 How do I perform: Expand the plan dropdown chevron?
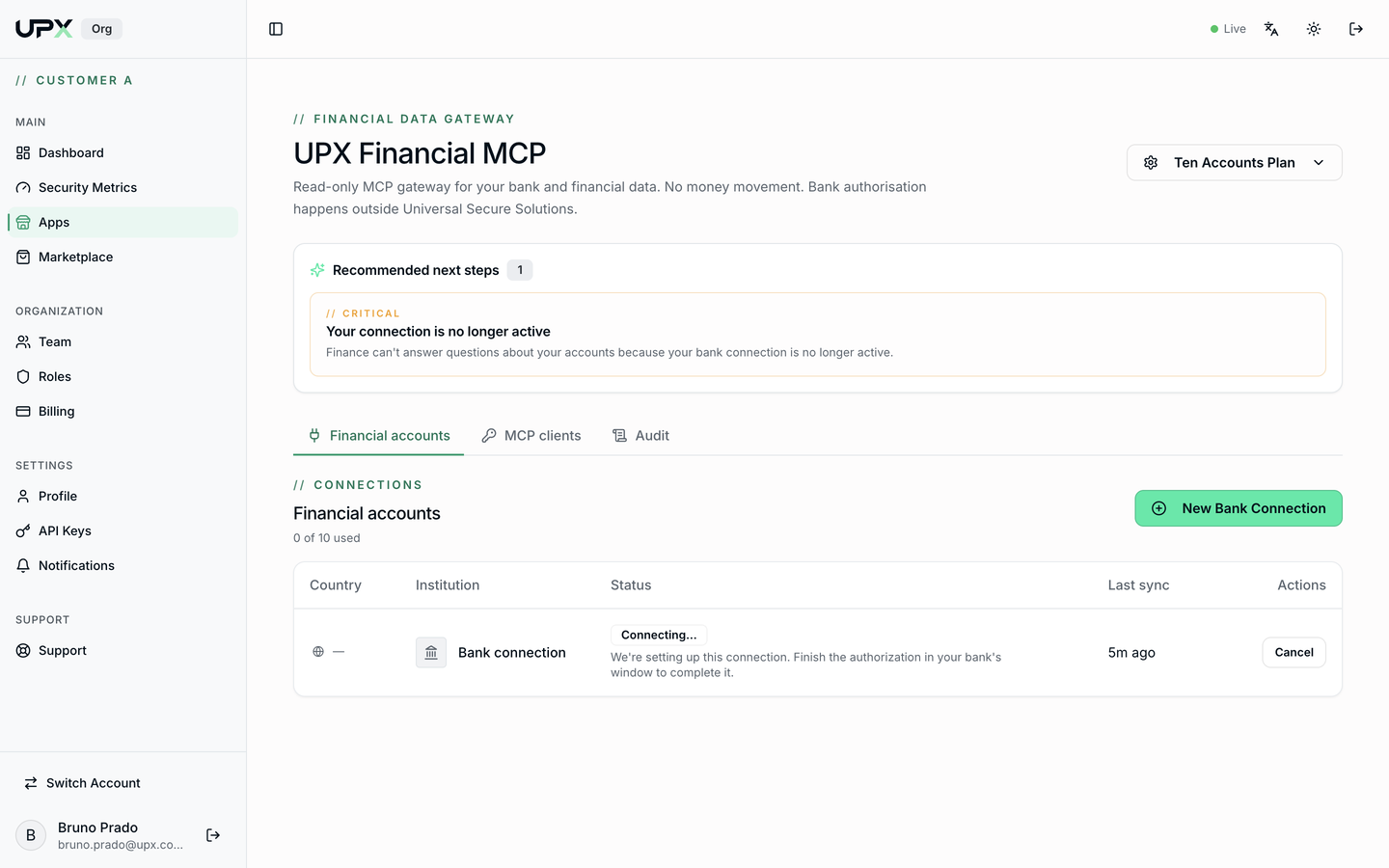[1319, 162]
